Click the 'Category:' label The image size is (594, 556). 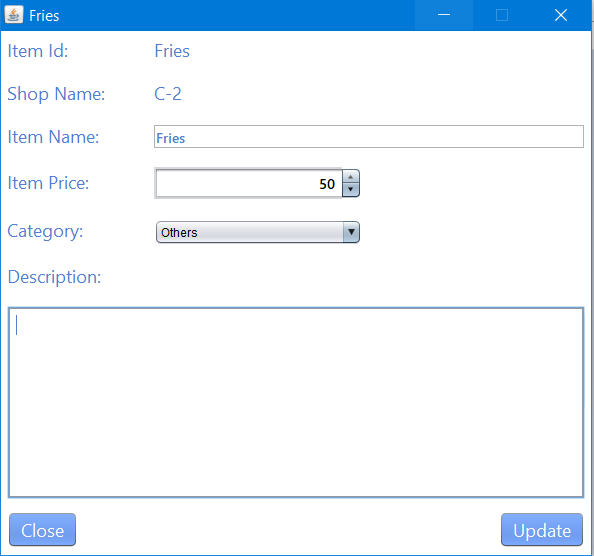pyautogui.click(x=45, y=231)
